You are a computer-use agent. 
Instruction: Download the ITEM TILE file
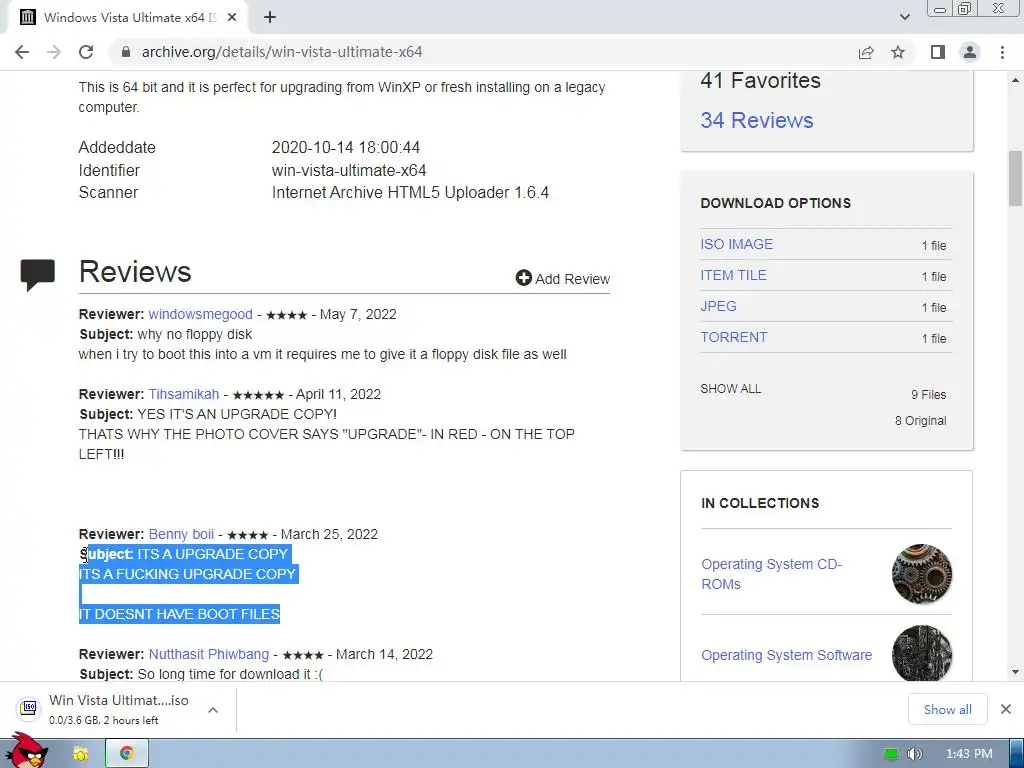[x=733, y=276]
